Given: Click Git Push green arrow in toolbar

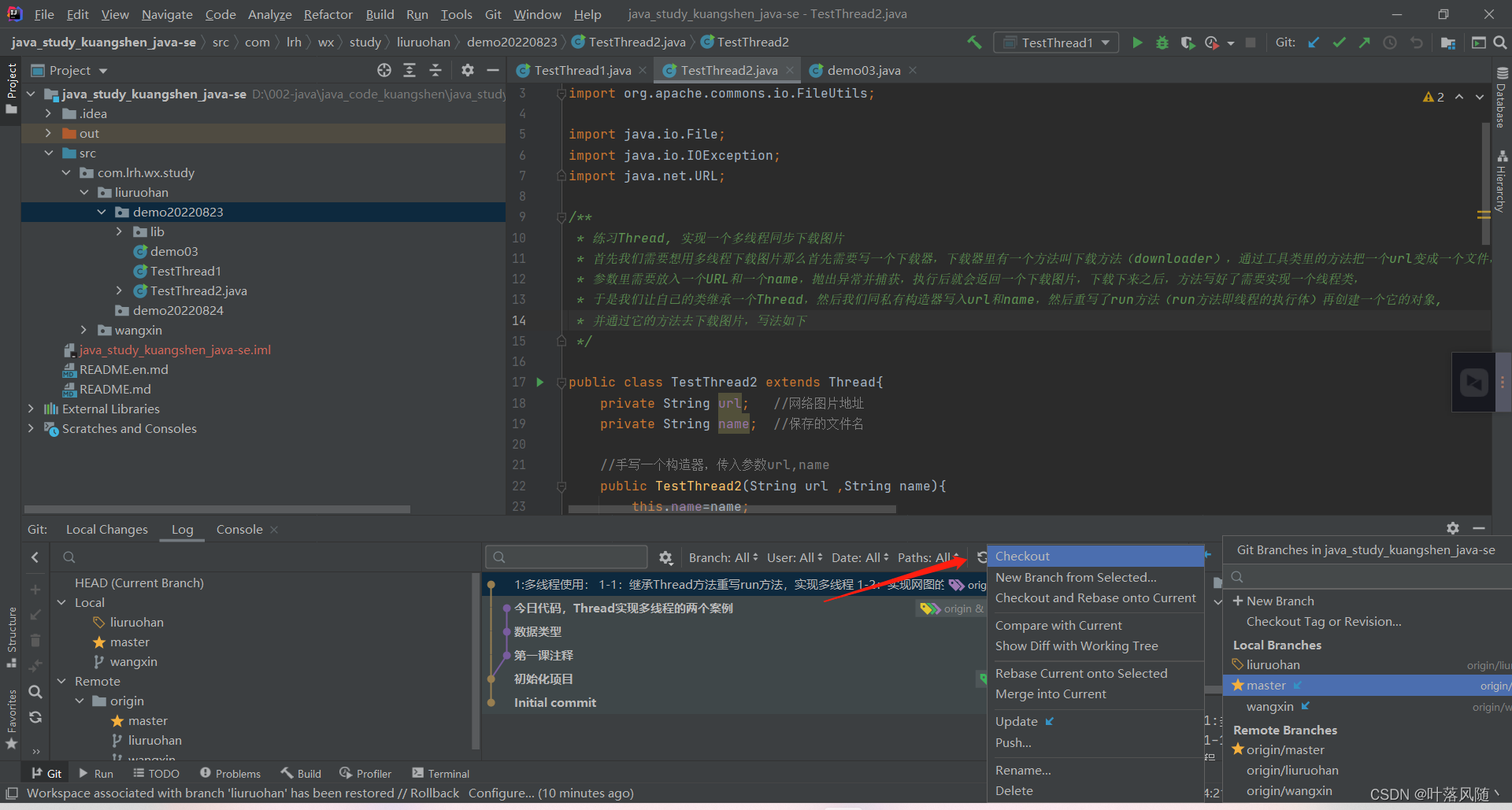Looking at the screenshot, I should tap(1364, 43).
